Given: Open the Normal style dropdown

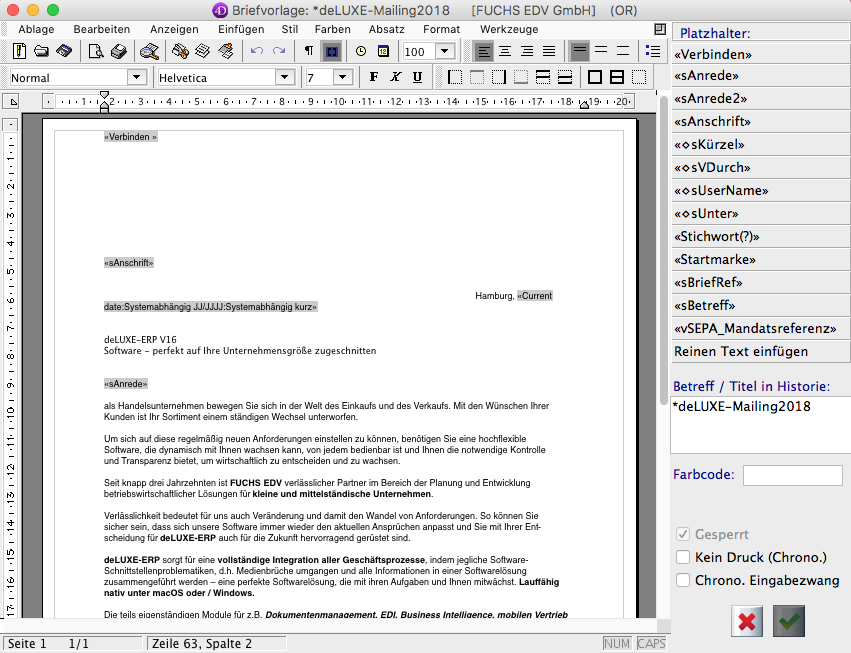Looking at the screenshot, I should [136, 77].
